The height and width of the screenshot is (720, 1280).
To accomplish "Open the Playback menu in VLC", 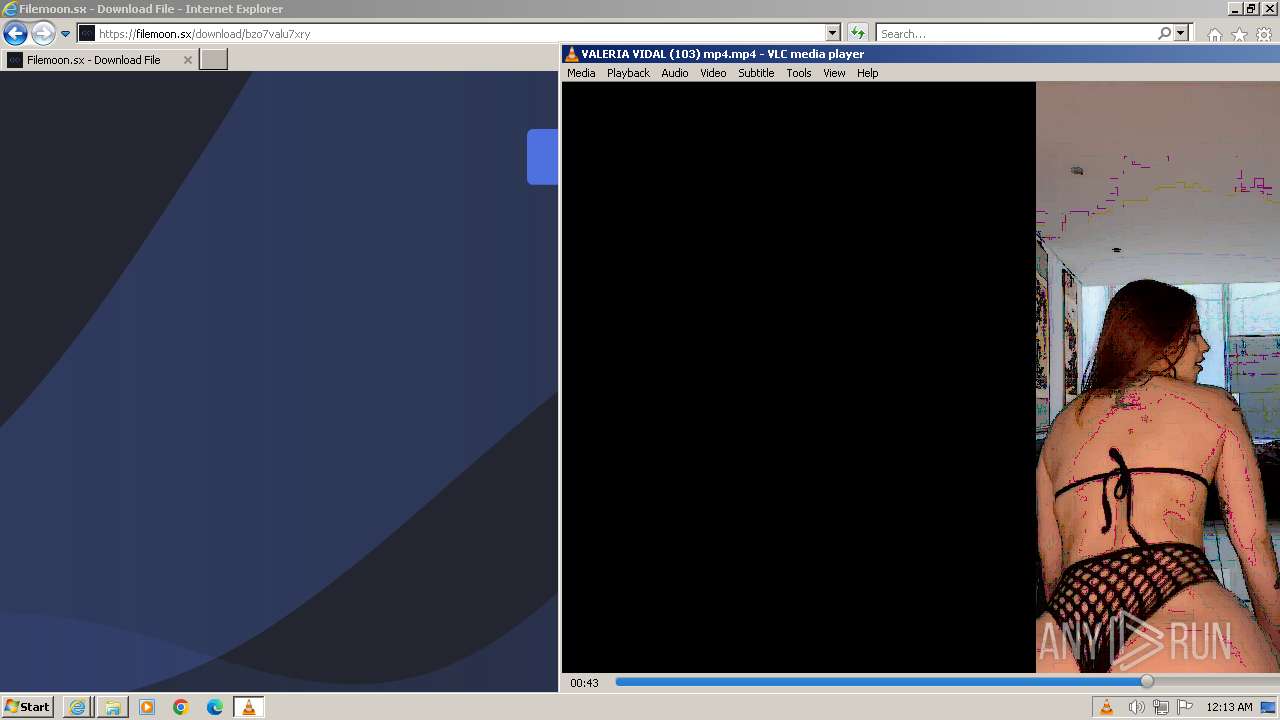I will pyautogui.click(x=628, y=73).
